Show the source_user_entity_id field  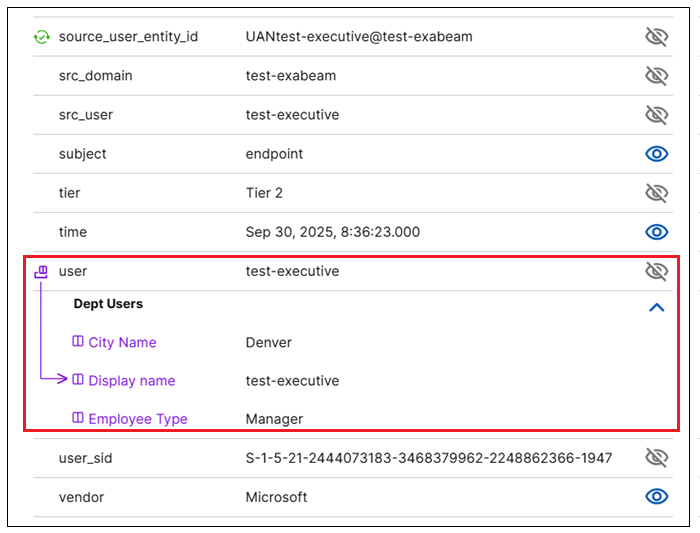pyautogui.click(x=656, y=37)
